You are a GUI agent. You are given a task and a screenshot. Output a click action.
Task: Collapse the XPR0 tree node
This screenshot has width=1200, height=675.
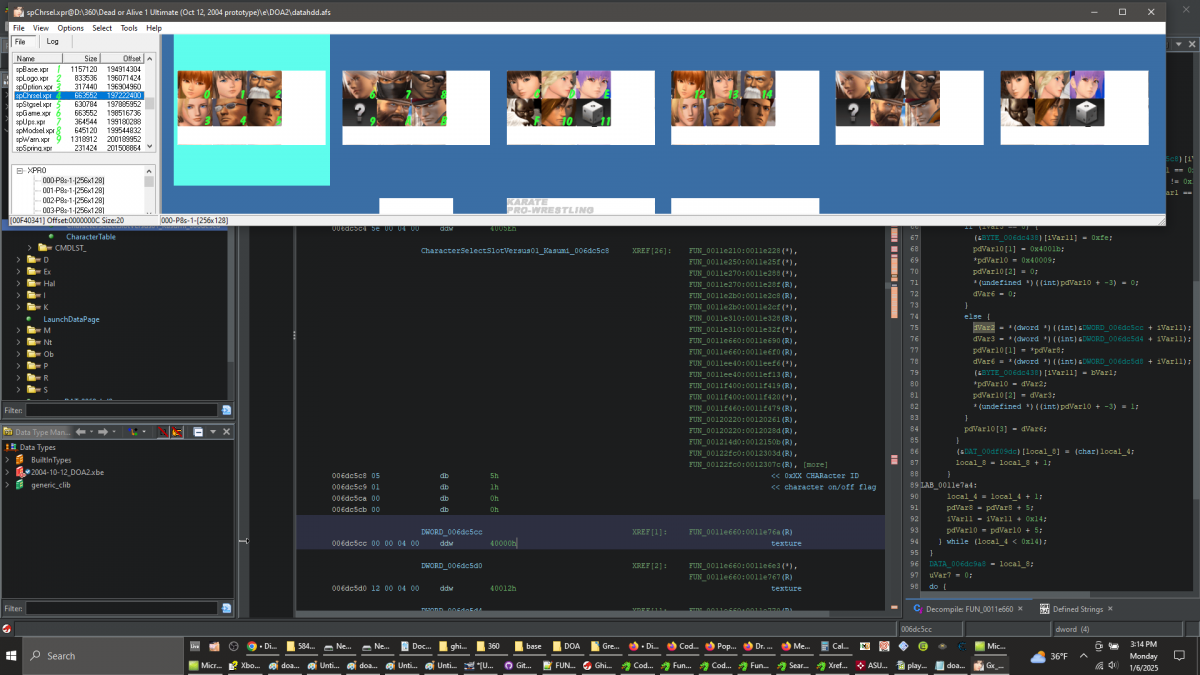coord(20,171)
